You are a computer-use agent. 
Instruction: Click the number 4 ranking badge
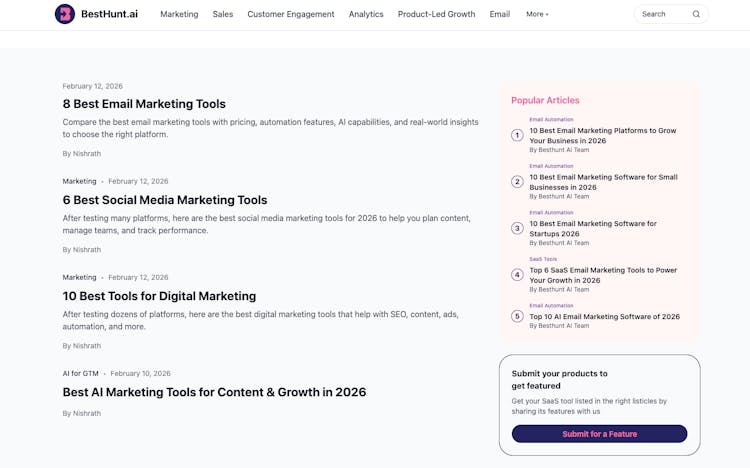[x=517, y=275]
